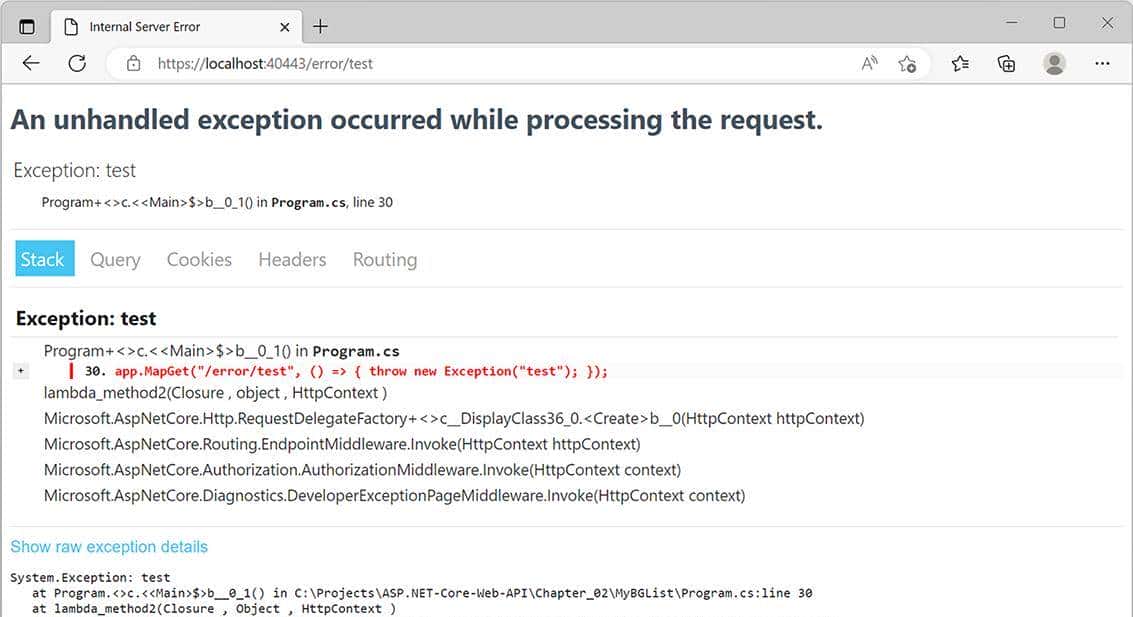Screen dimensions: 1133x617
Task: Open Collections
Action: [x=1006, y=63]
